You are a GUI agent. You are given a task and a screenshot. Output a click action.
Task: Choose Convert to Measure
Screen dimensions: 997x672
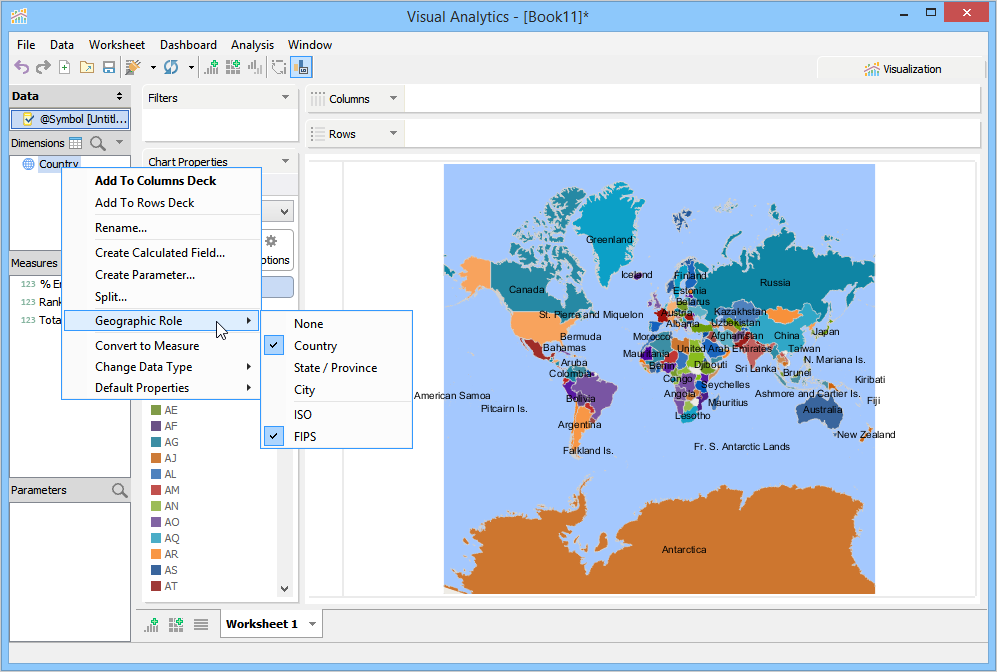[x=162, y=346]
